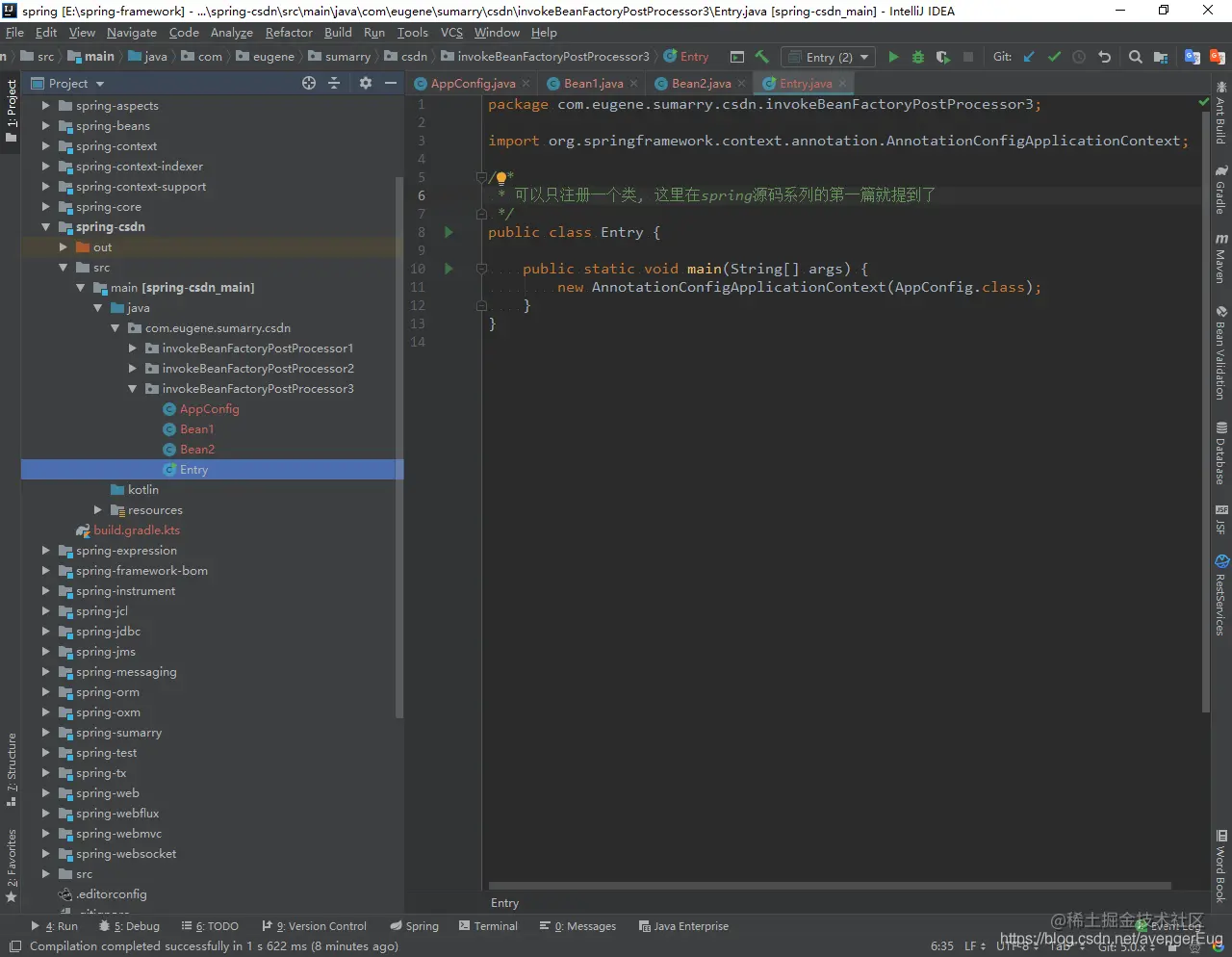Open the Spring tool window
The height and width of the screenshot is (957, 1232).
414,926
